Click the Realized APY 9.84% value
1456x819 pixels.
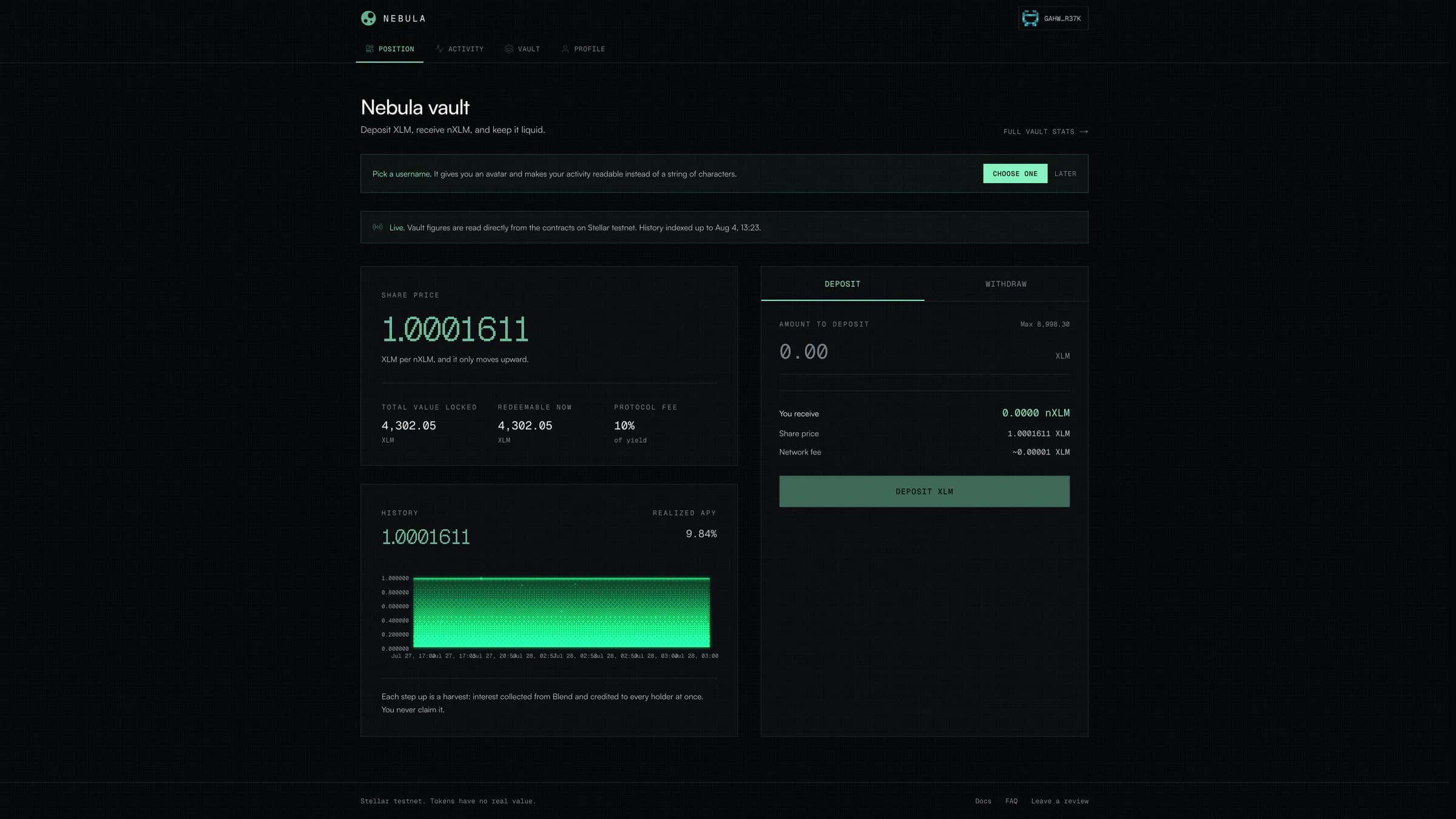[x=701, y=534]
